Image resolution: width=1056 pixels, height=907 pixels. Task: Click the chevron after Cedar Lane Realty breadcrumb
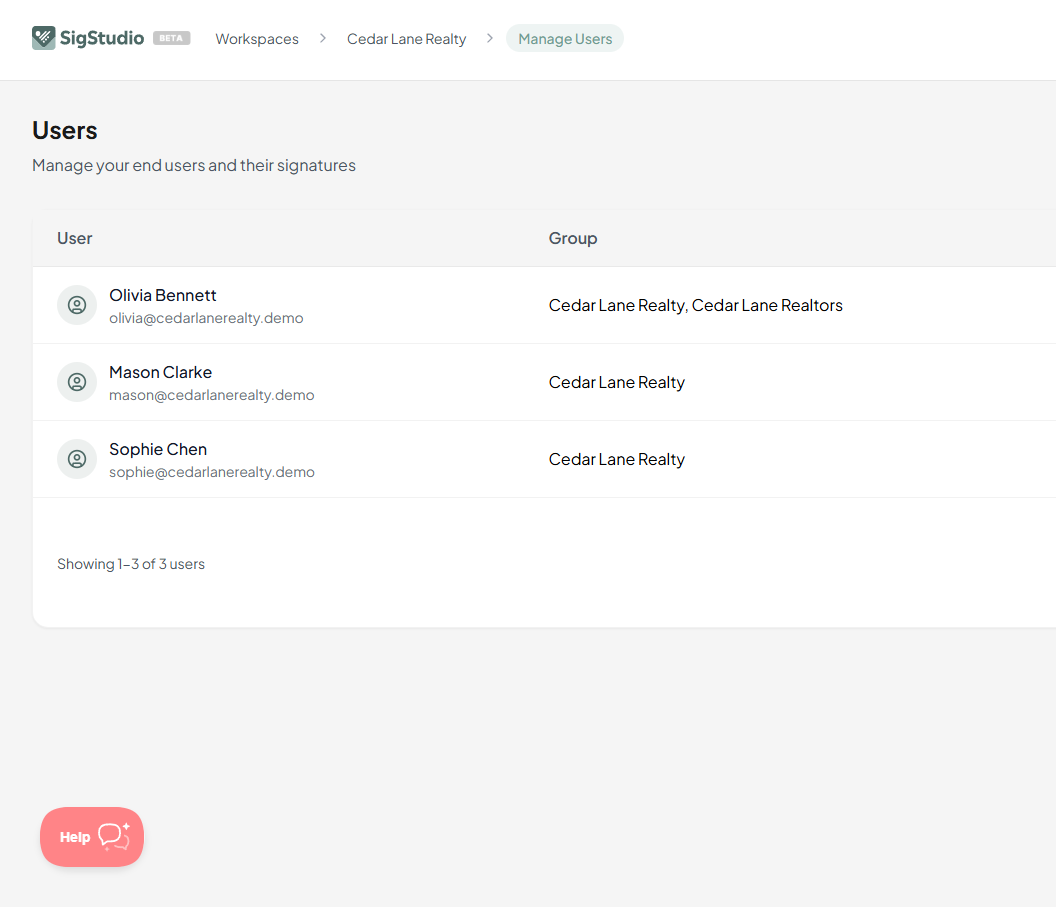(490, 38)
